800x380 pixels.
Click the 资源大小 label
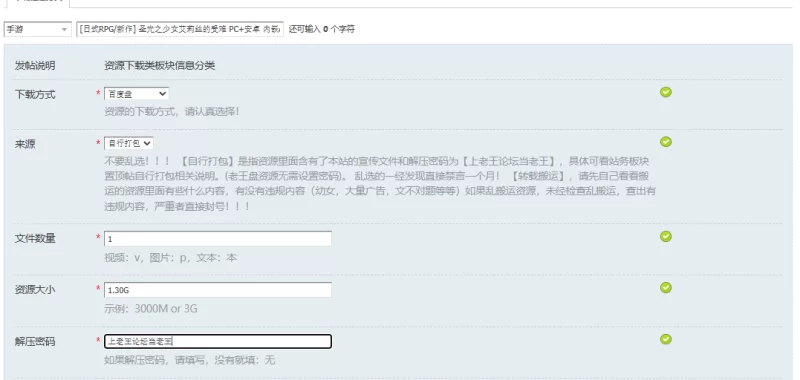tap(35, 290)
